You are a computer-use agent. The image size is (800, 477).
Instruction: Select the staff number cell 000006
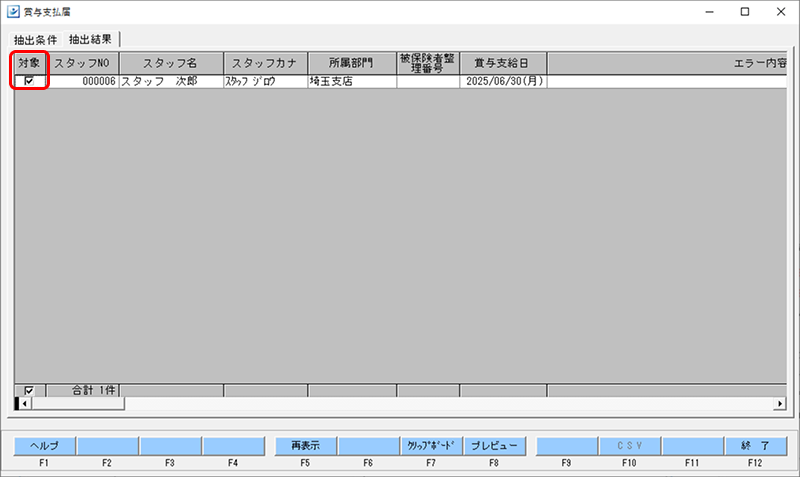point(83,81)
